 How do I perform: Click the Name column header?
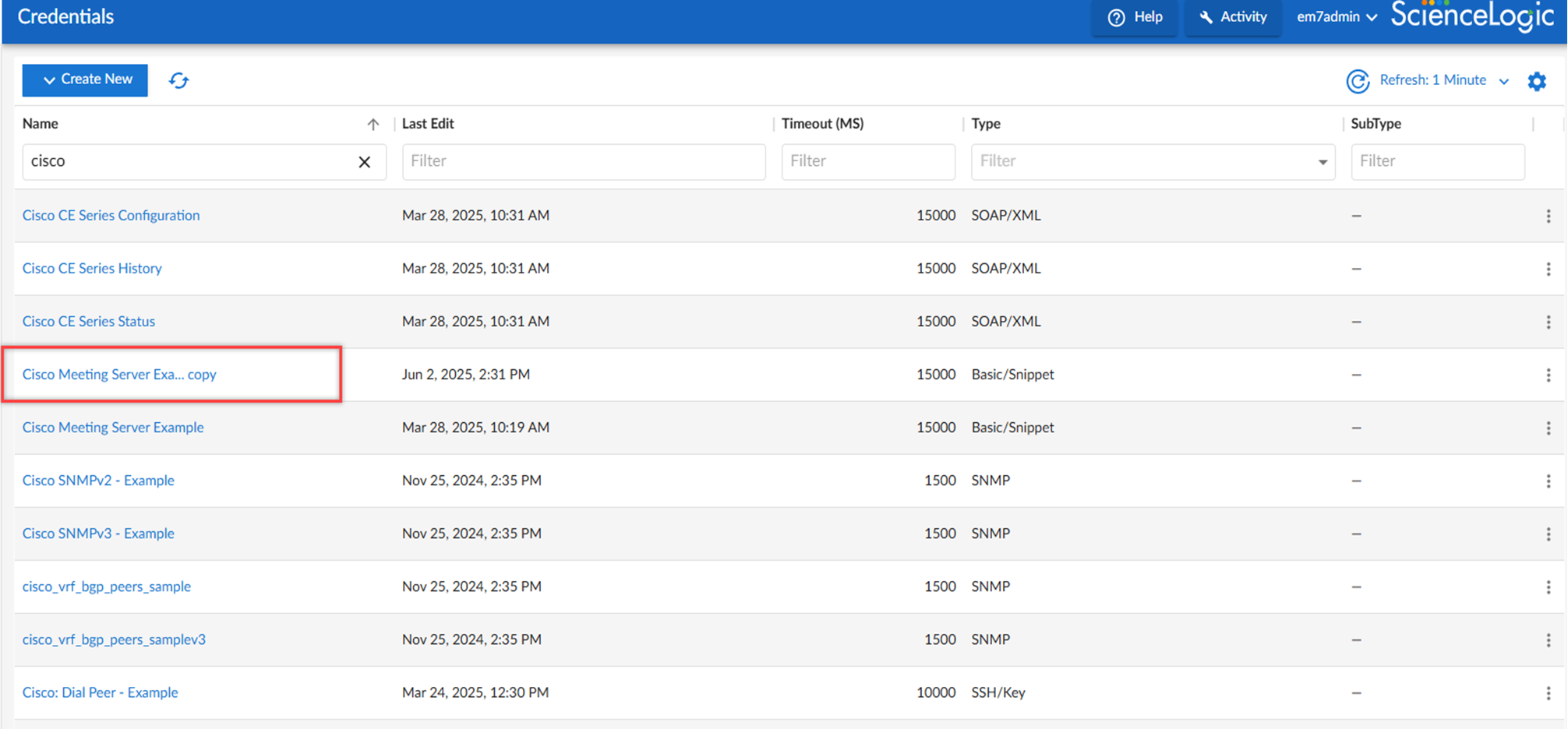tap(41, 123)
